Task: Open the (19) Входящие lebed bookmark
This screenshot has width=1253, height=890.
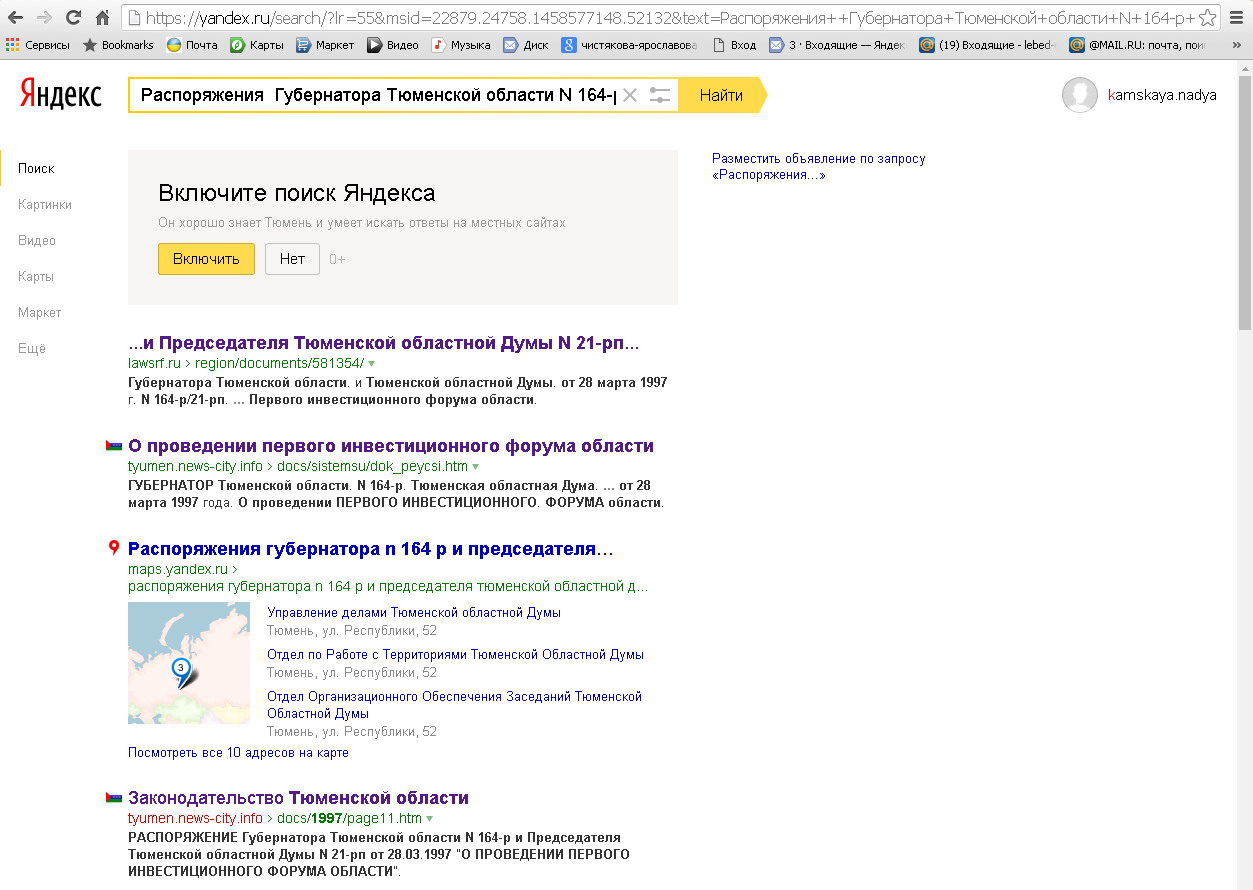Action: pos(988,45)
